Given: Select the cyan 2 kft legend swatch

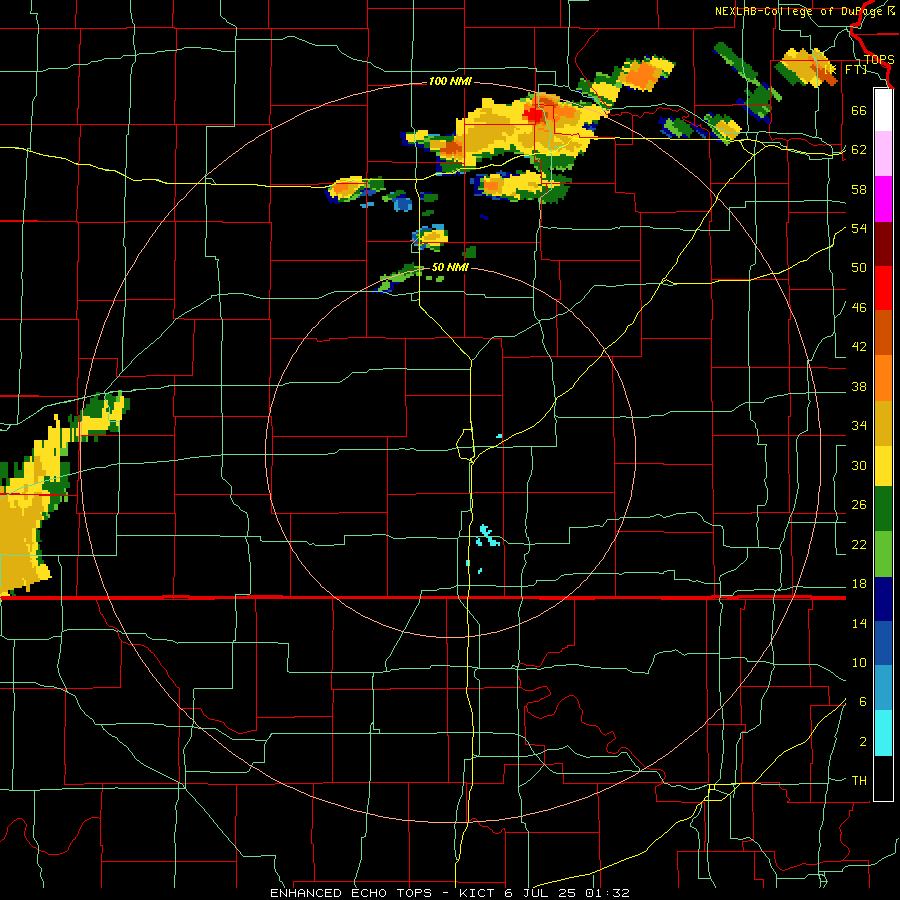Looking at the screenshot, I should coord(883,733).
